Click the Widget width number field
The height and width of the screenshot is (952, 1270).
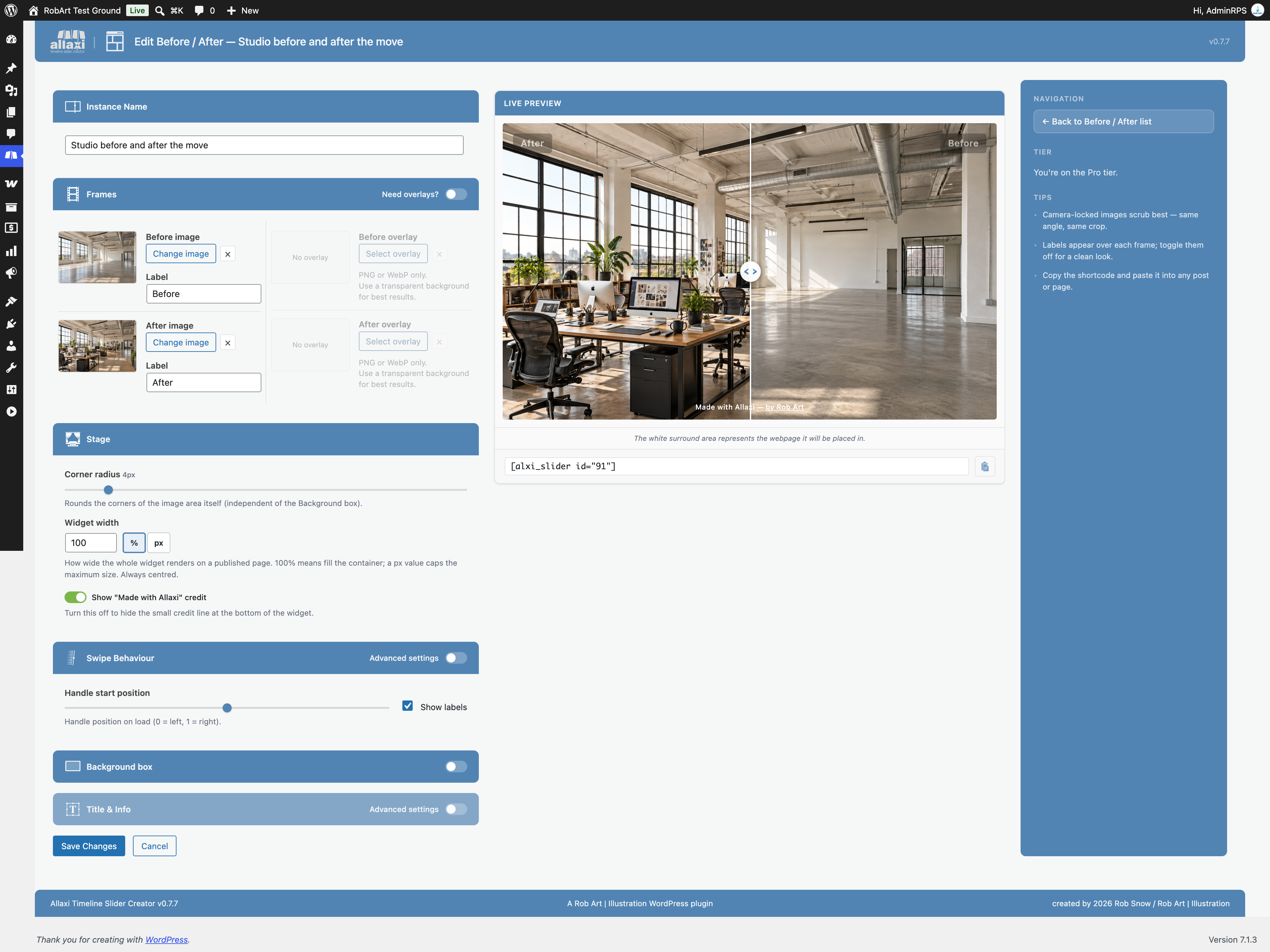(x=91, y=543)
